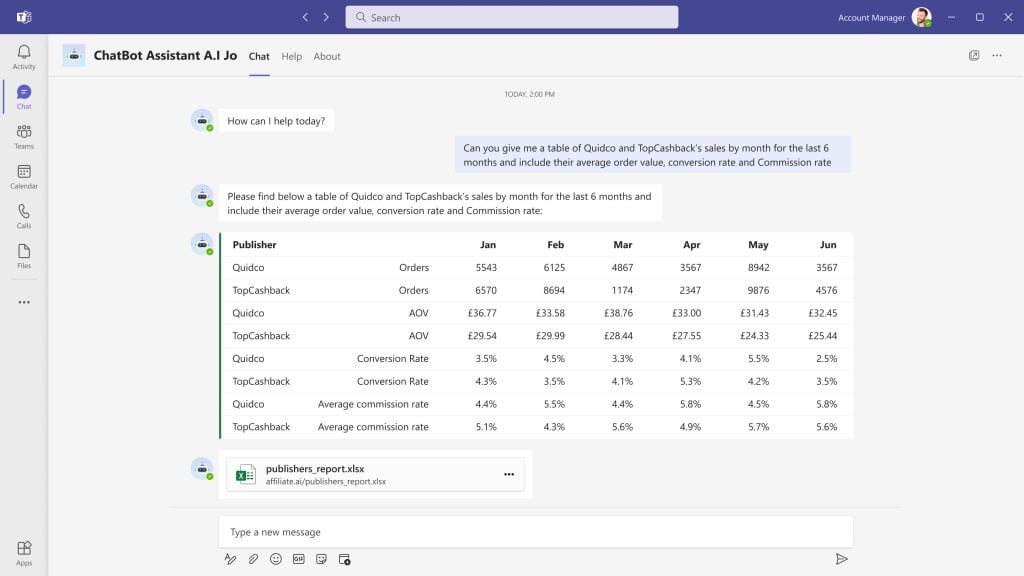Click the TopCashback Orders Mar value 1174
The image size is (1024, 576).
click(x=622, y=290)
